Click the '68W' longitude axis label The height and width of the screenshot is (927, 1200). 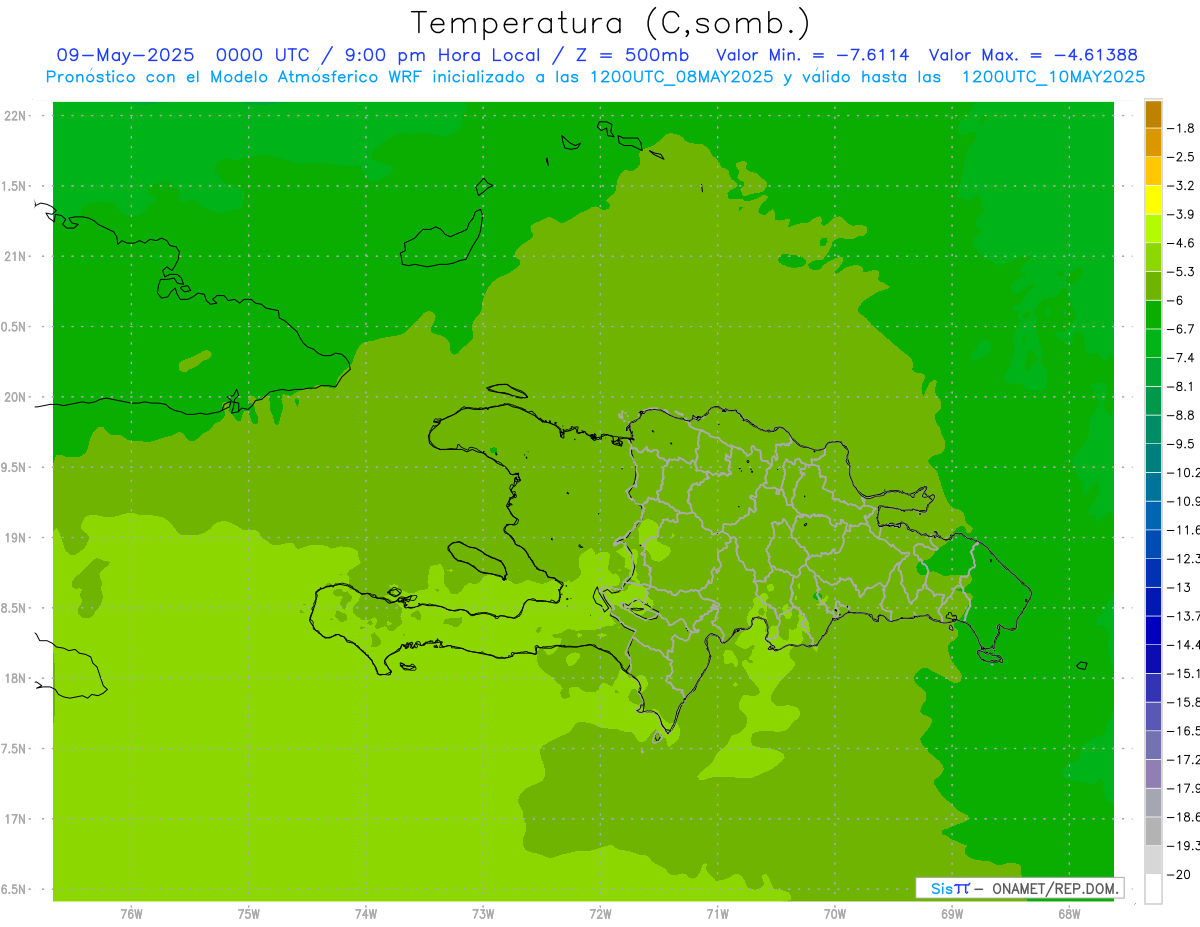[x=1068, y=914]
